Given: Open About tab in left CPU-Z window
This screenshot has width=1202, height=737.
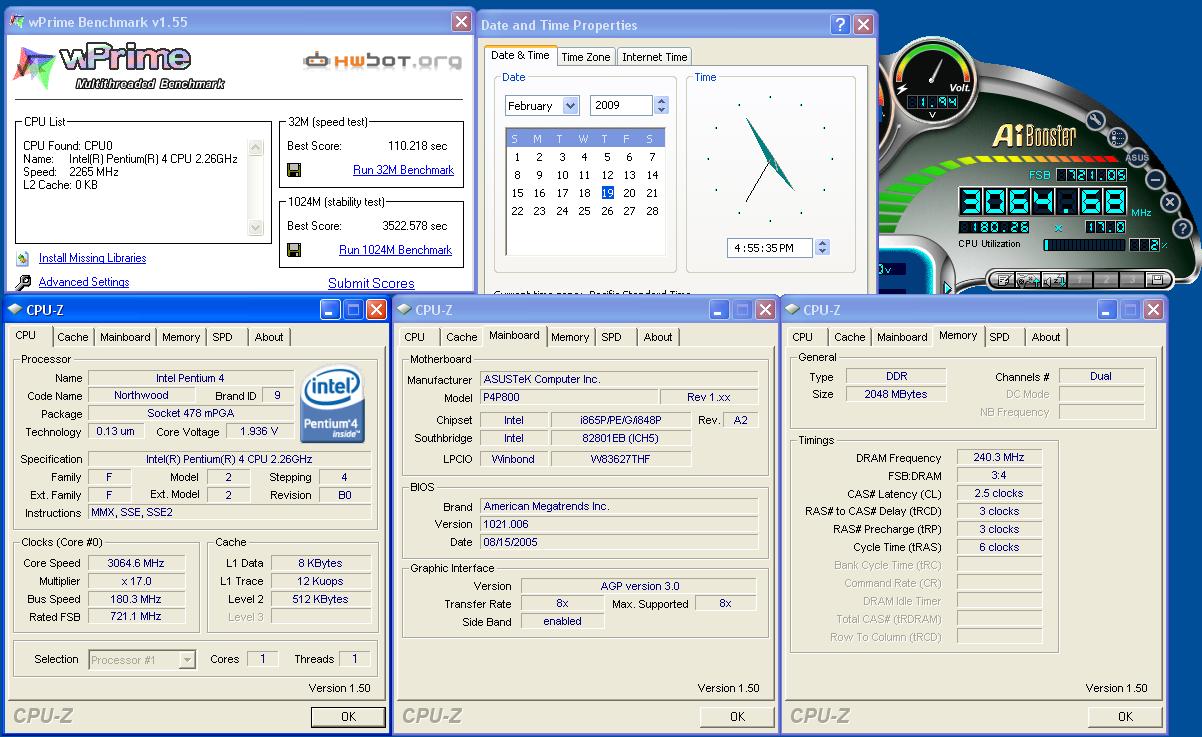Looking at the screenshot, I should pos(269,337).
